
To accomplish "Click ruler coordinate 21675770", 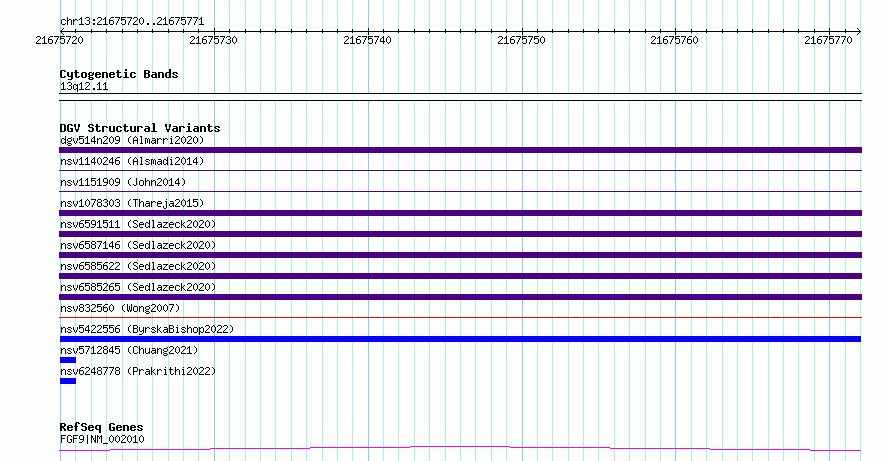I will 828,40.
